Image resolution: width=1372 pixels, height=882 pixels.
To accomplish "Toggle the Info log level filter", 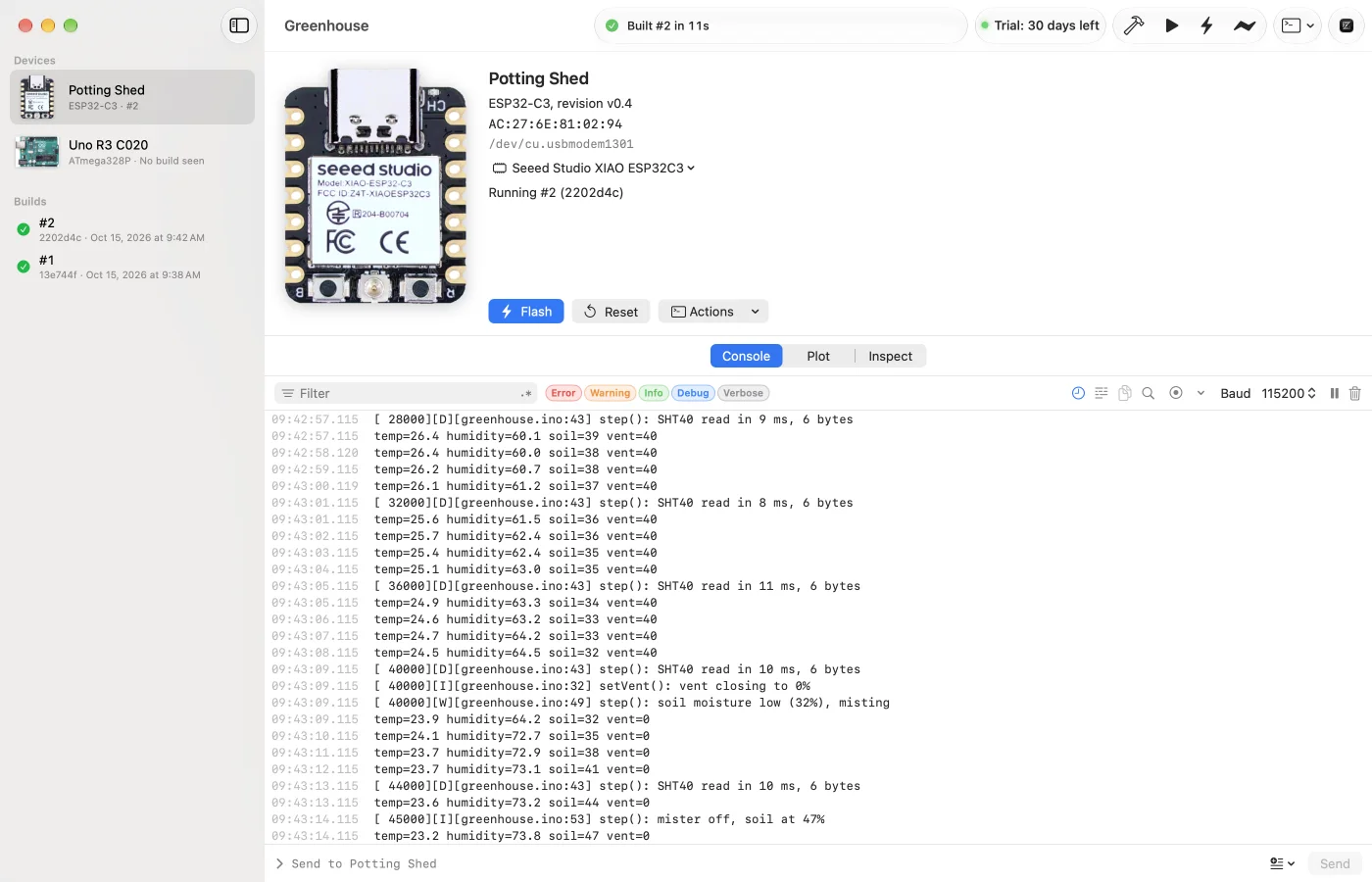I will (654, 393).
